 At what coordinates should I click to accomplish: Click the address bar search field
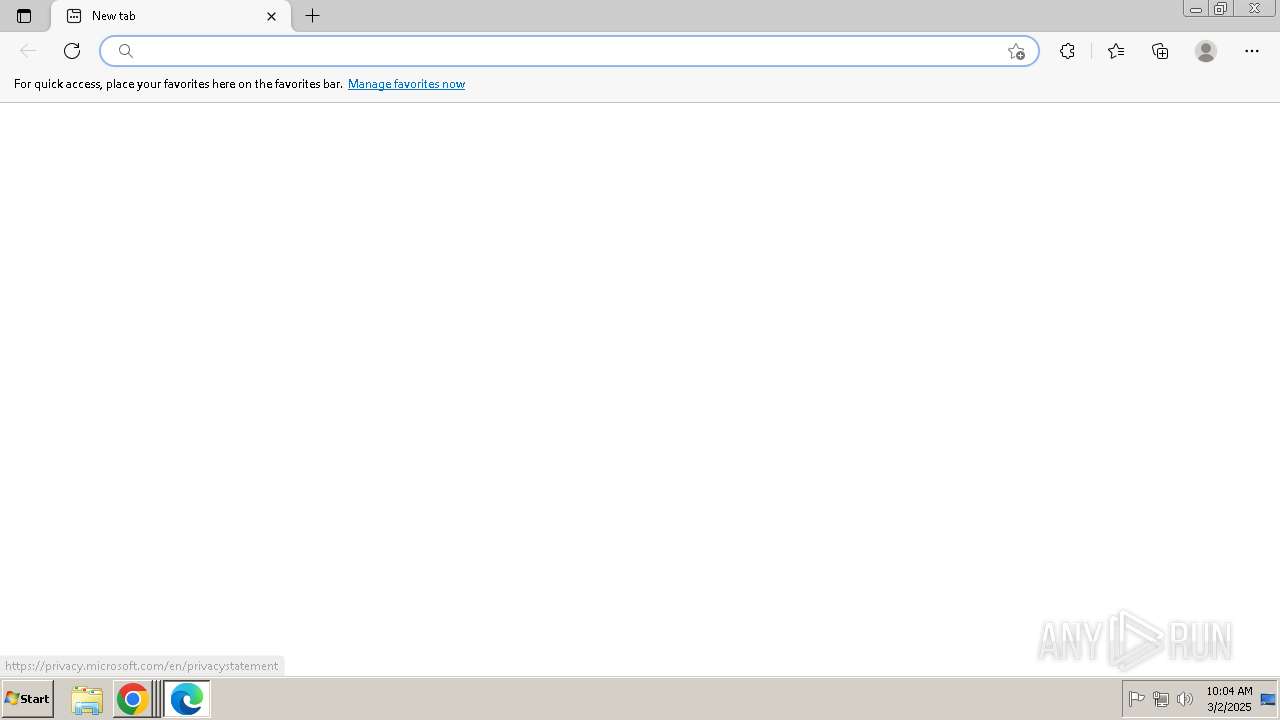click(x=569, y=51)
